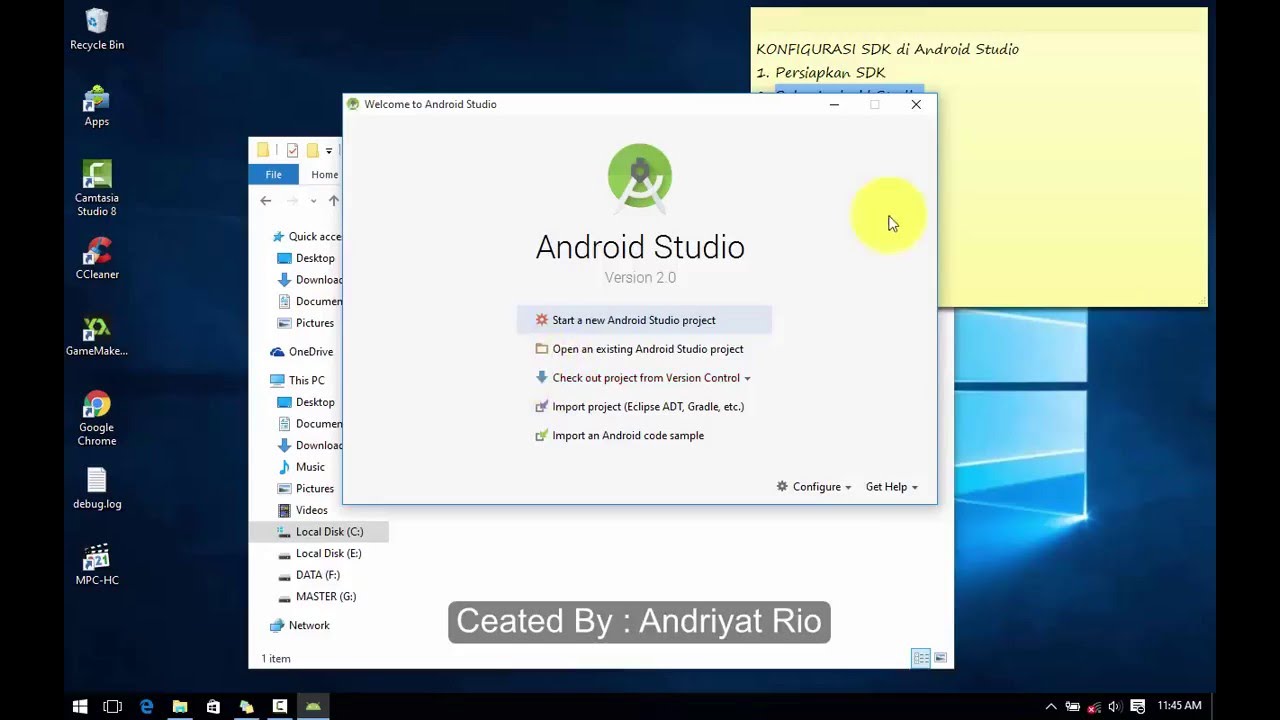Switch to Android Studio on taskbar
Viewport: 1280px width, 720px height.
(x=313, y=706)
